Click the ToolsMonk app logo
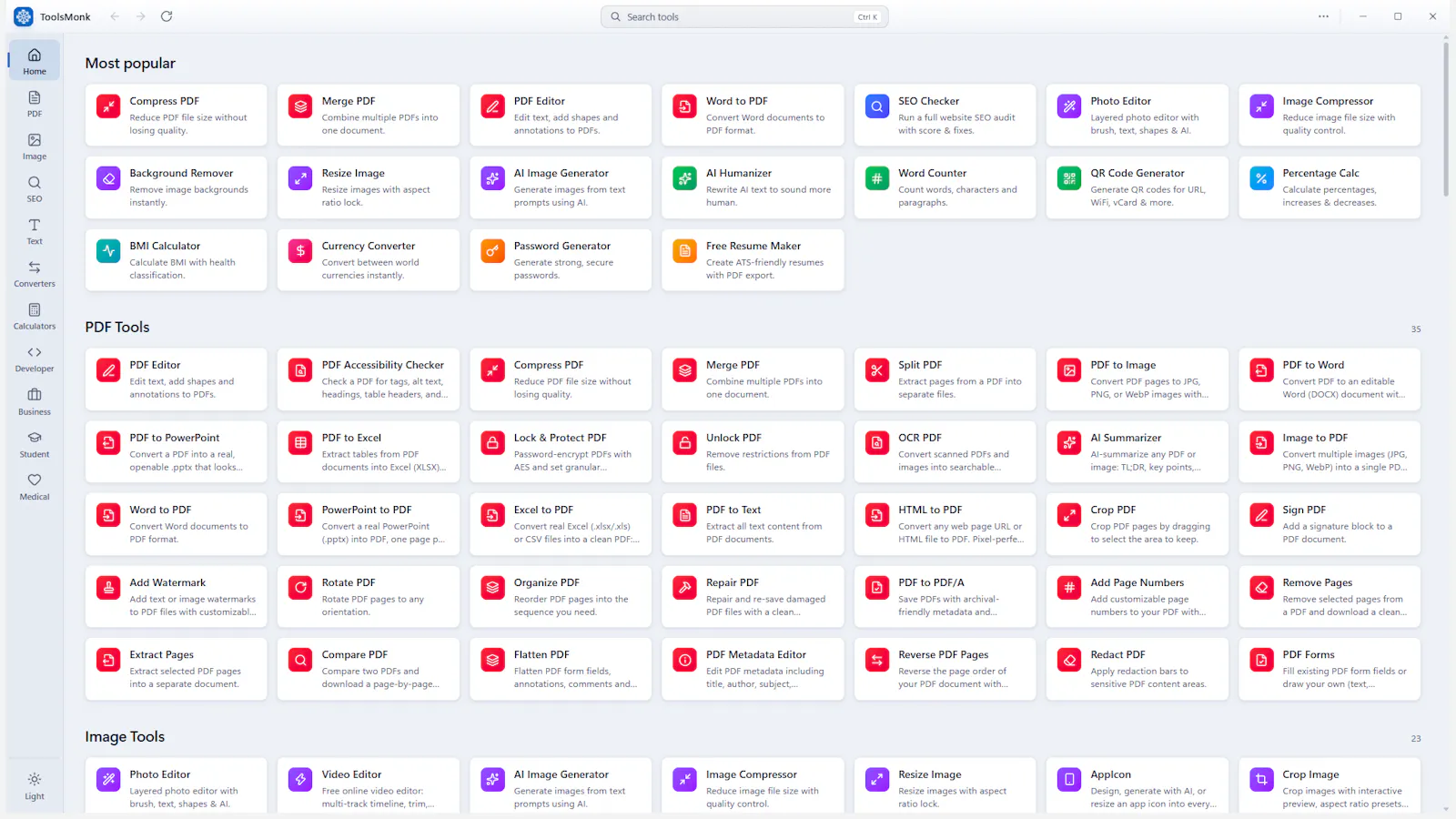1456x819 pixels. pyautogui.click(x=24, y=16)
